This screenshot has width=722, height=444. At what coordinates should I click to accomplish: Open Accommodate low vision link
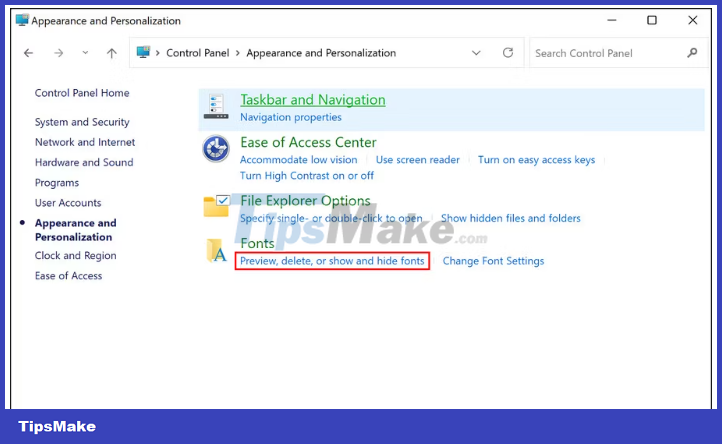(x=298, y=160)
